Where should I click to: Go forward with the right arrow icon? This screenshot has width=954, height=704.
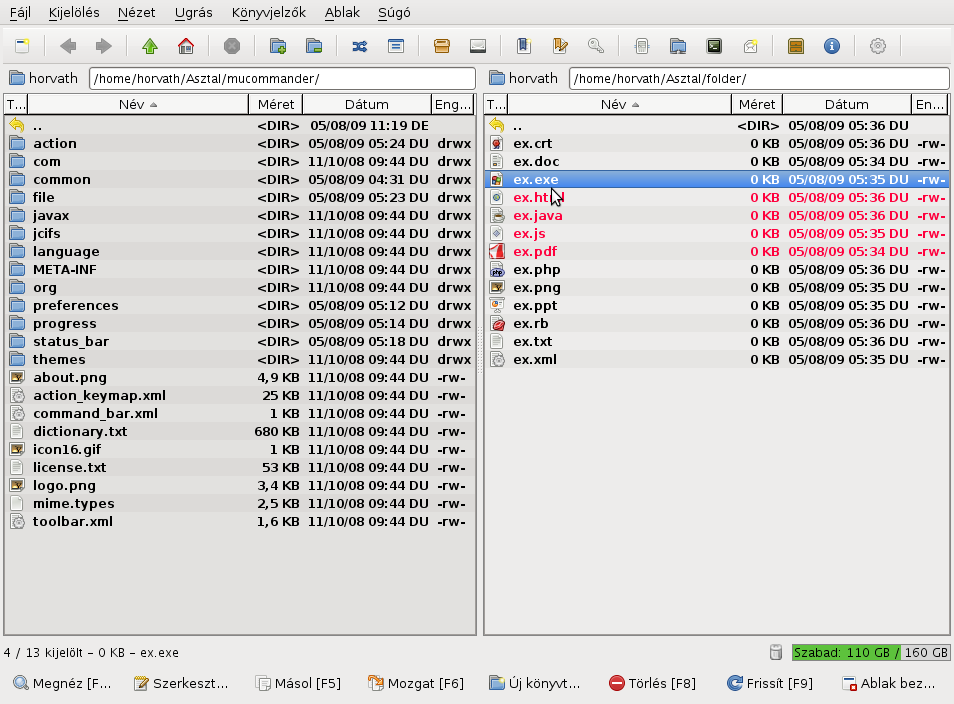click(x=104, y=46)
